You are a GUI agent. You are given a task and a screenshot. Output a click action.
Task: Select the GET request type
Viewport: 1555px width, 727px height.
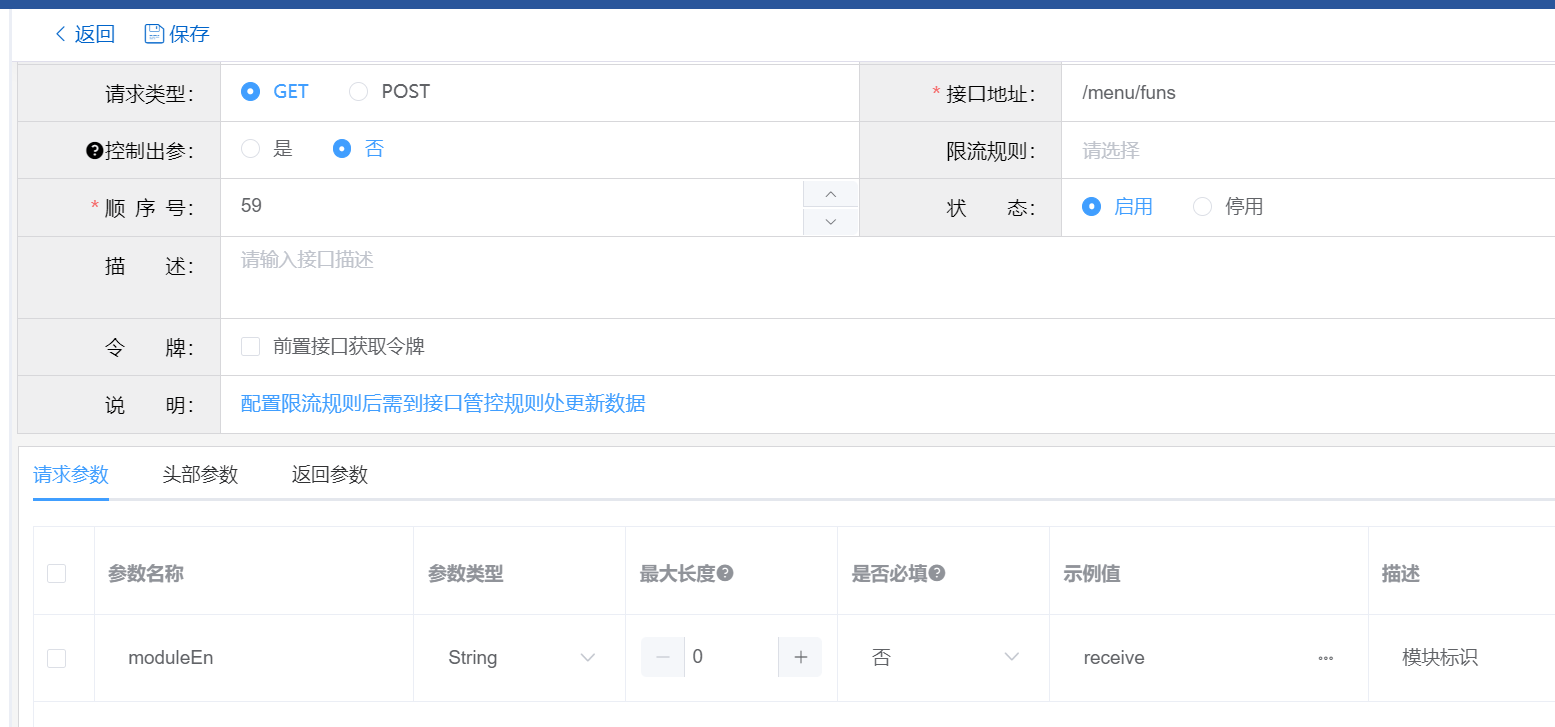(x=275, y=92)
